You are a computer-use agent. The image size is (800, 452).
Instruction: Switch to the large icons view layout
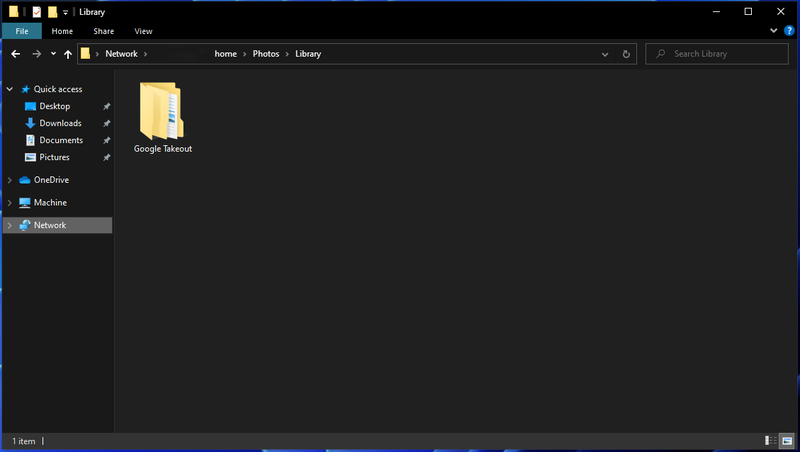pos(787,441)
